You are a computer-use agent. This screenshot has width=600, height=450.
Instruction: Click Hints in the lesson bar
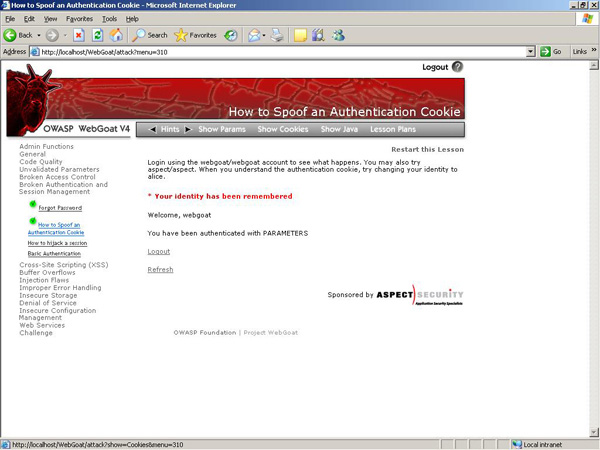(x=170, y=129)
